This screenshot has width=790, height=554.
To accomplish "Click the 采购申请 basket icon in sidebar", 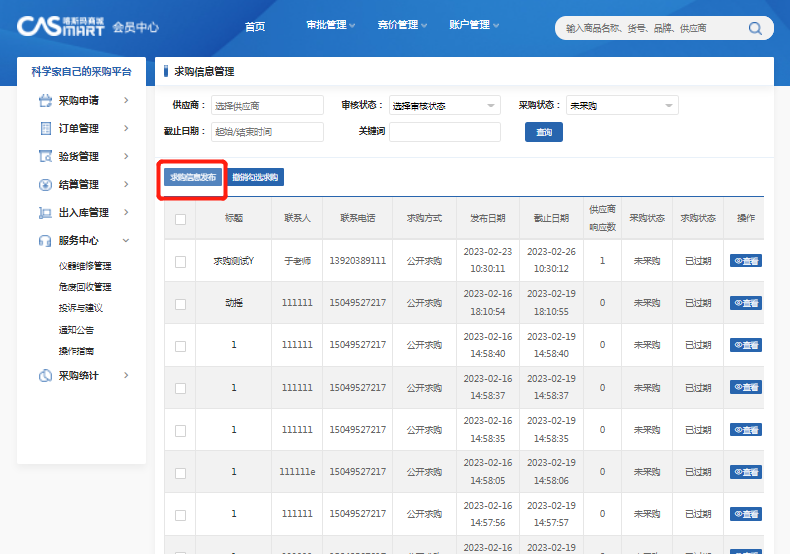I will pos(45,100).
